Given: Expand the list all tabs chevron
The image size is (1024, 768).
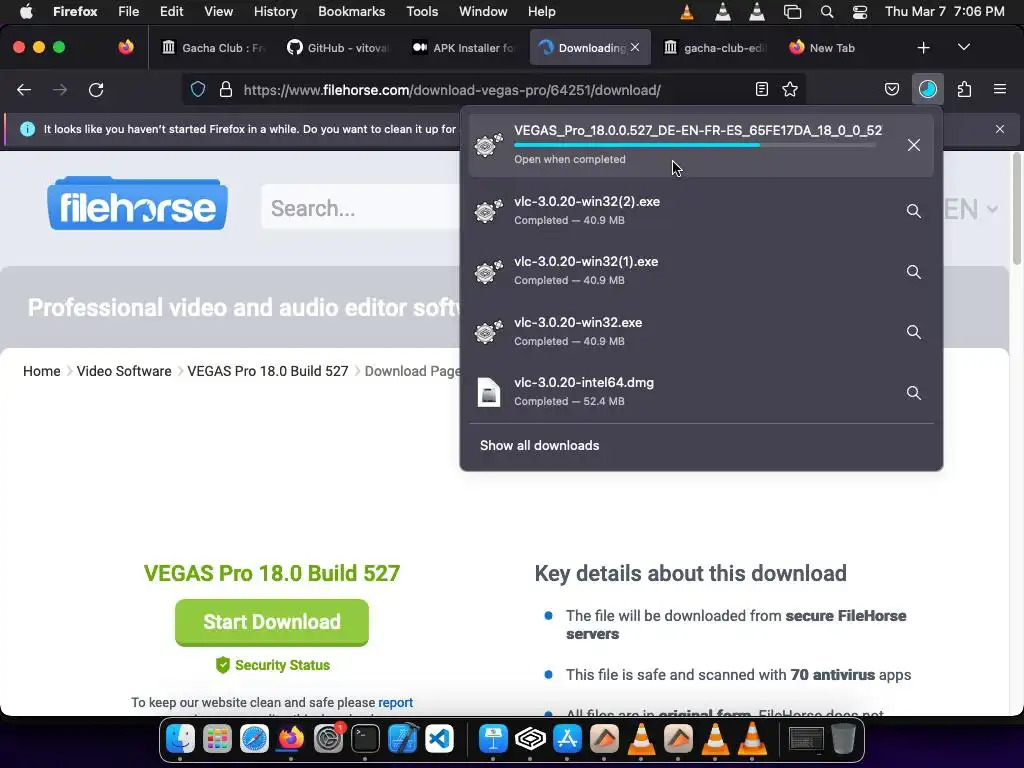Looking at the screenshot, I should point(963,48).
